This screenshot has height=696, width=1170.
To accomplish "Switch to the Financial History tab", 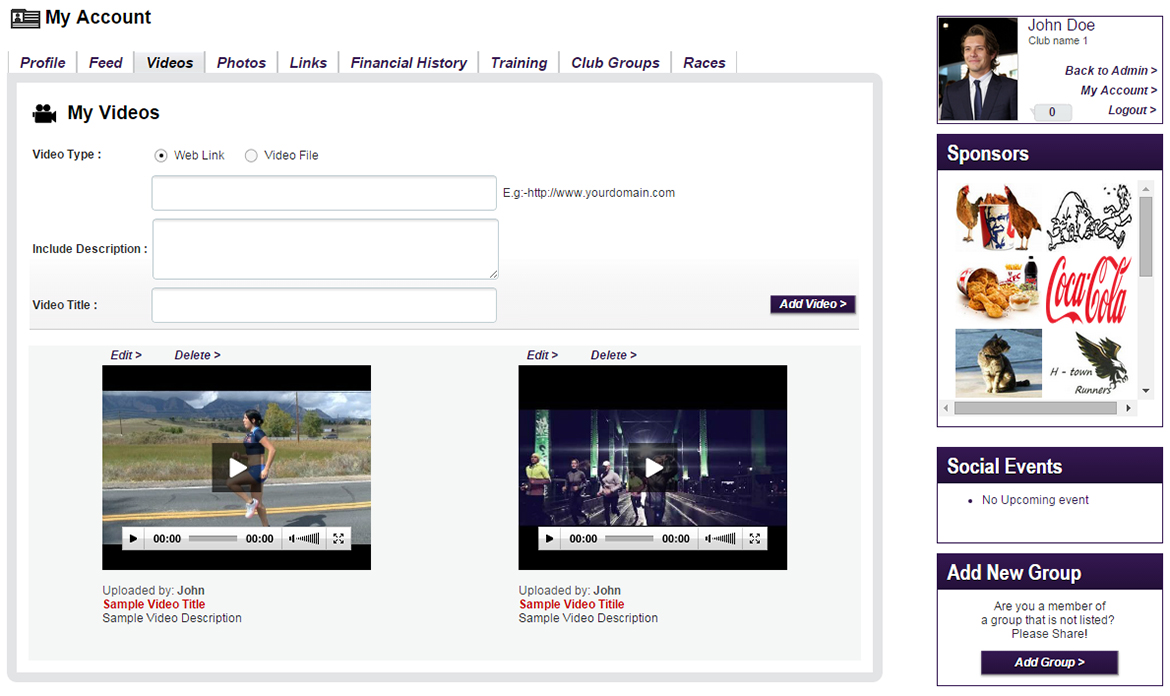I will coord(408,62).
